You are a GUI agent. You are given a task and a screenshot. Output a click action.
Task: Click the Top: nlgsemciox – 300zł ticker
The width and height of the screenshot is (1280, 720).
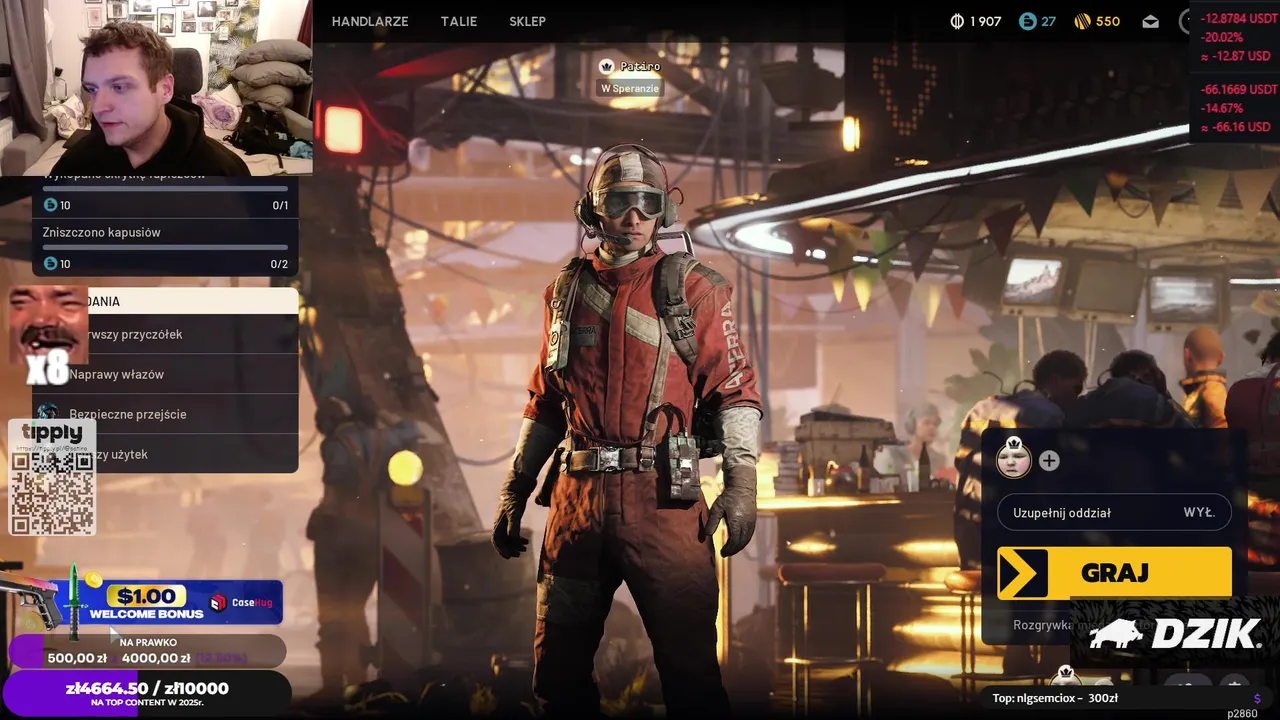point(1055,698)
